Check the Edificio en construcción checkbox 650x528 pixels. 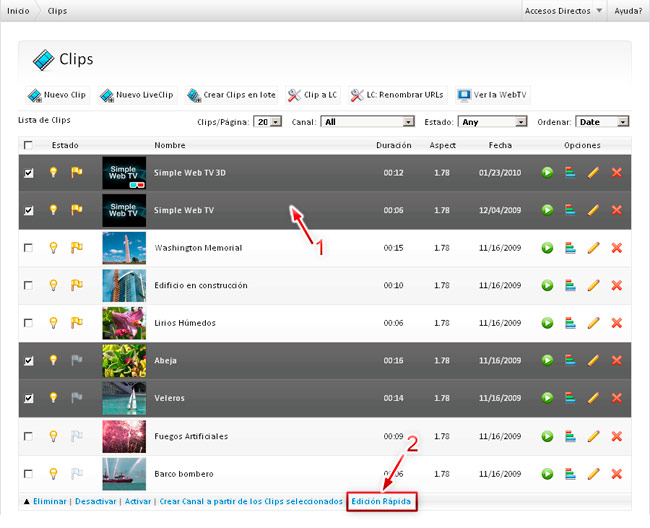tap(28, 286)
